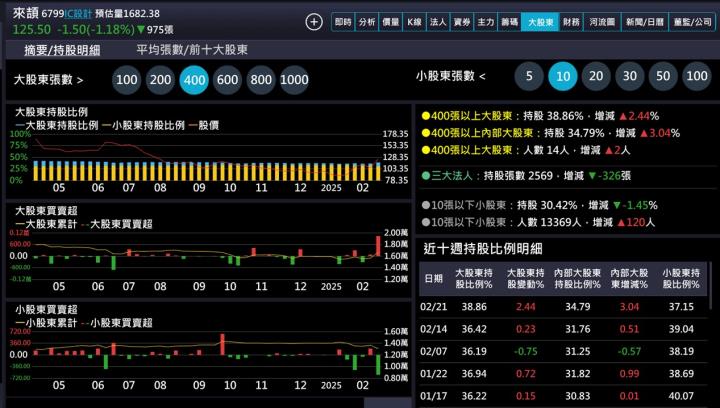
Task: Click the 小股東買賣超 chart title
Action: click(46, 309)
